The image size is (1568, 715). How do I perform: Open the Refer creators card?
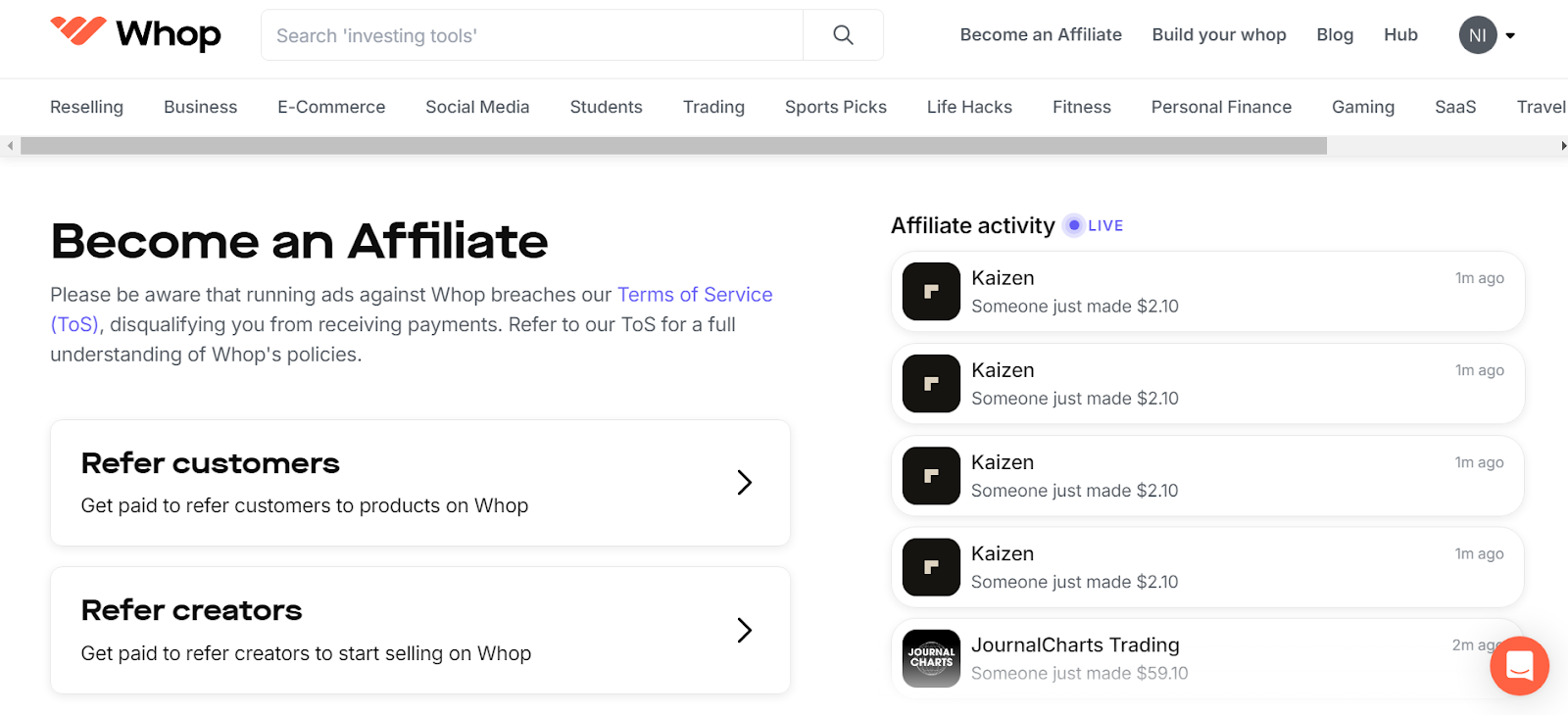(420, 630)
